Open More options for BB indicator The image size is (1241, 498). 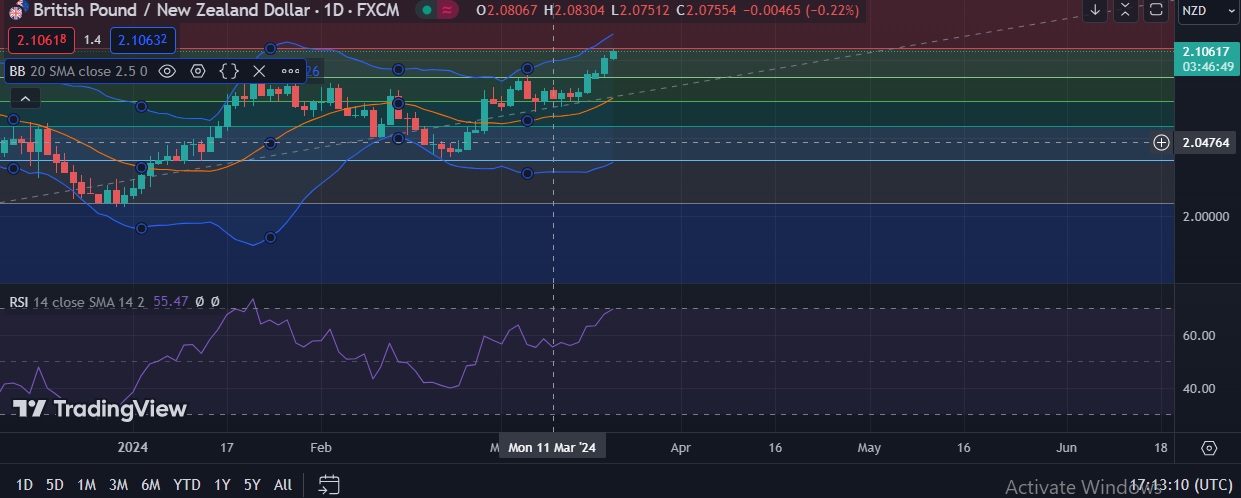(290, 71)
